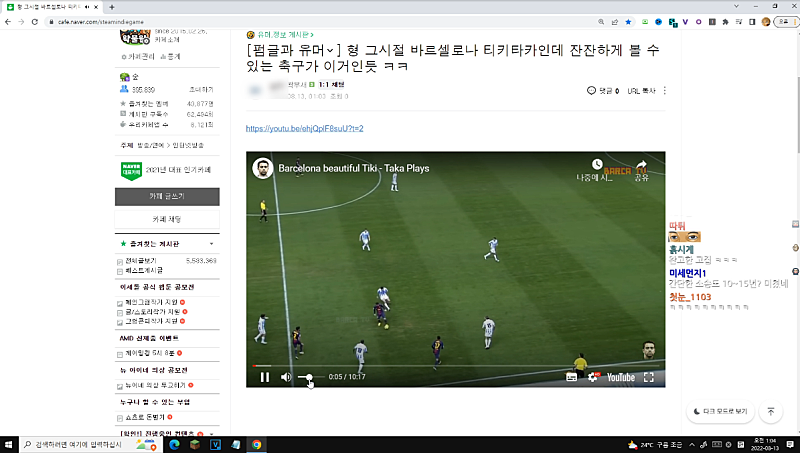Open the youtu.be link in the post
This screenshot has height=453, width=800.
click(305, 129)
